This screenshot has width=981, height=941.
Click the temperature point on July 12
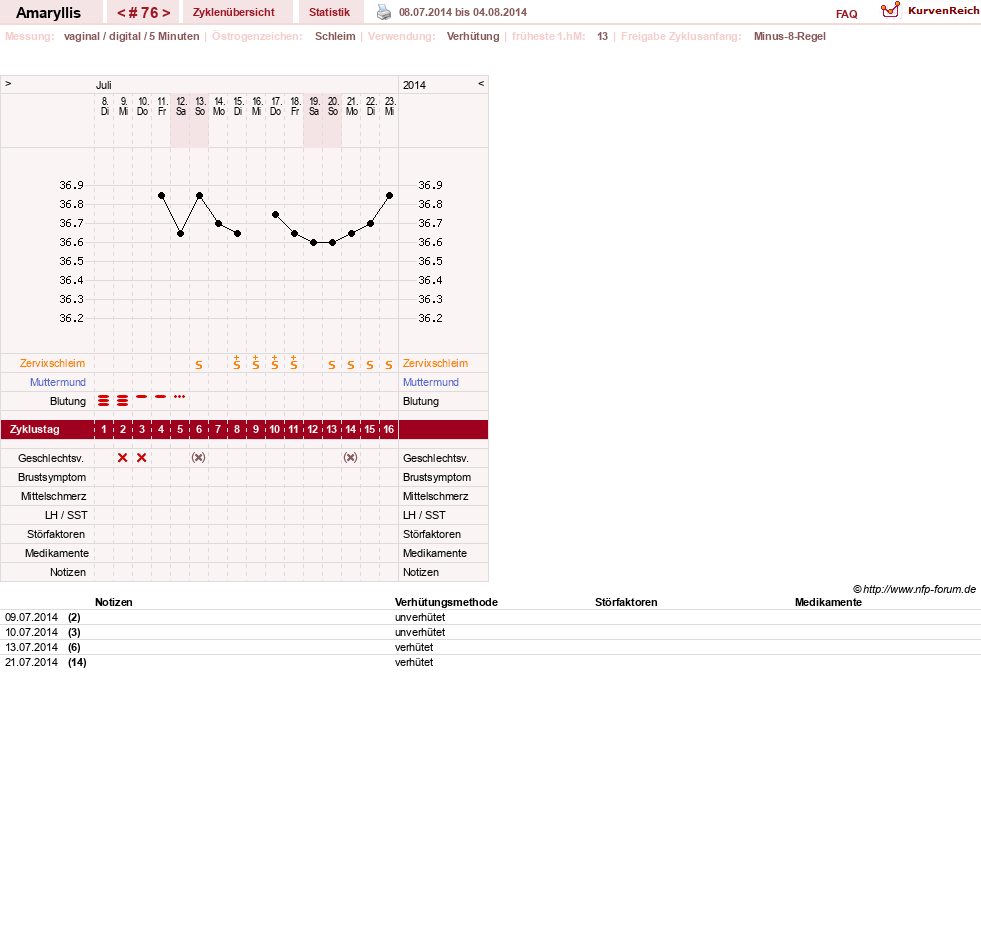tap(180, 233)
